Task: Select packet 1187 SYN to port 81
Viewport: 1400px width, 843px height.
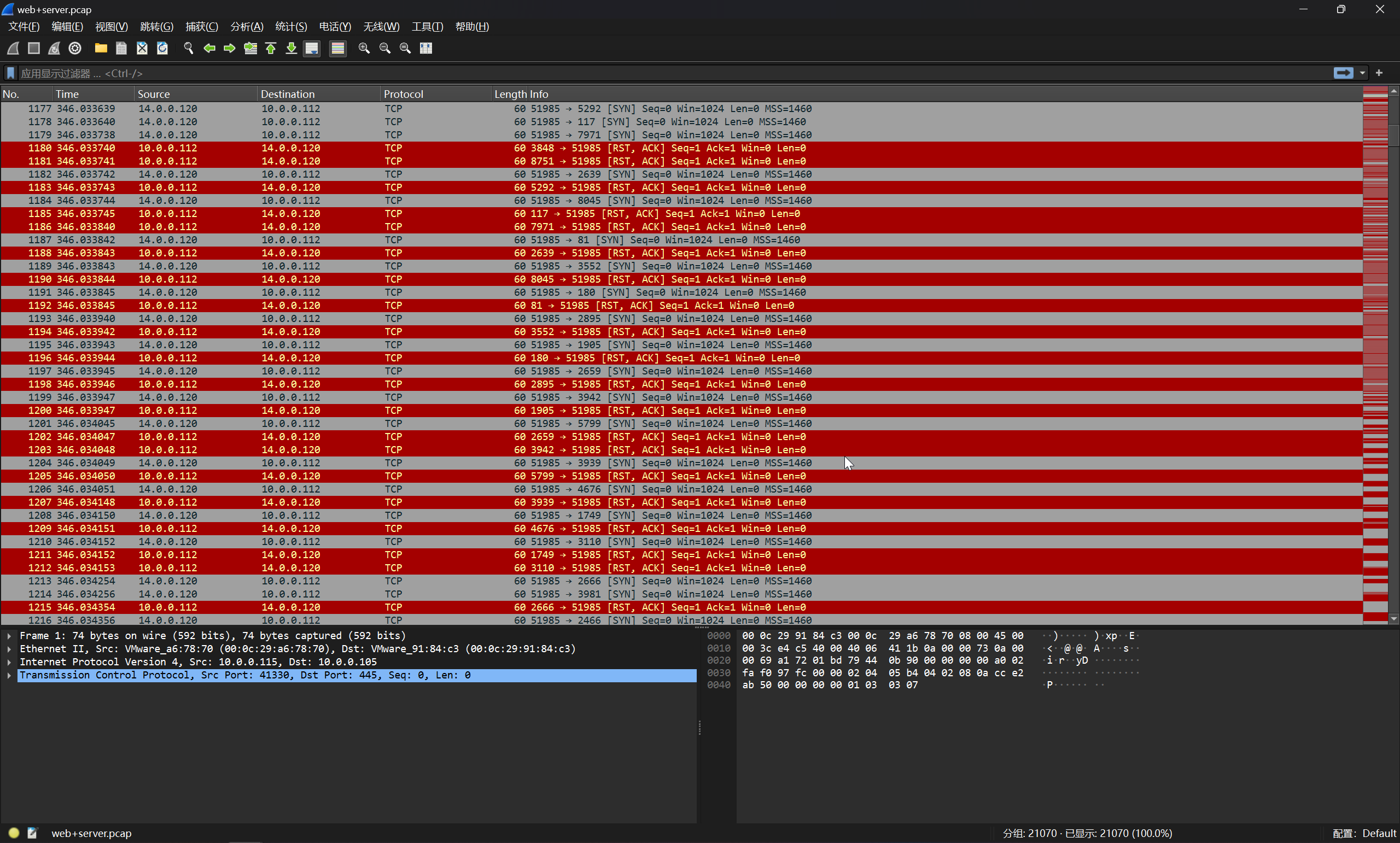Action: (681, 239)
